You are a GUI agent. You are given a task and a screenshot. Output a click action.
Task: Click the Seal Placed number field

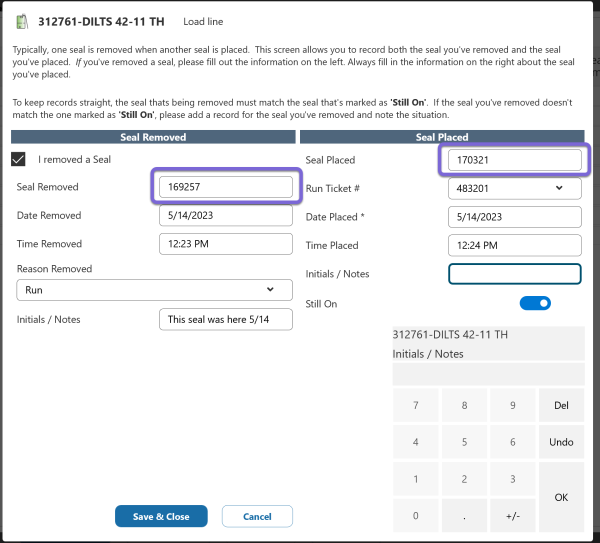[514, 160]
